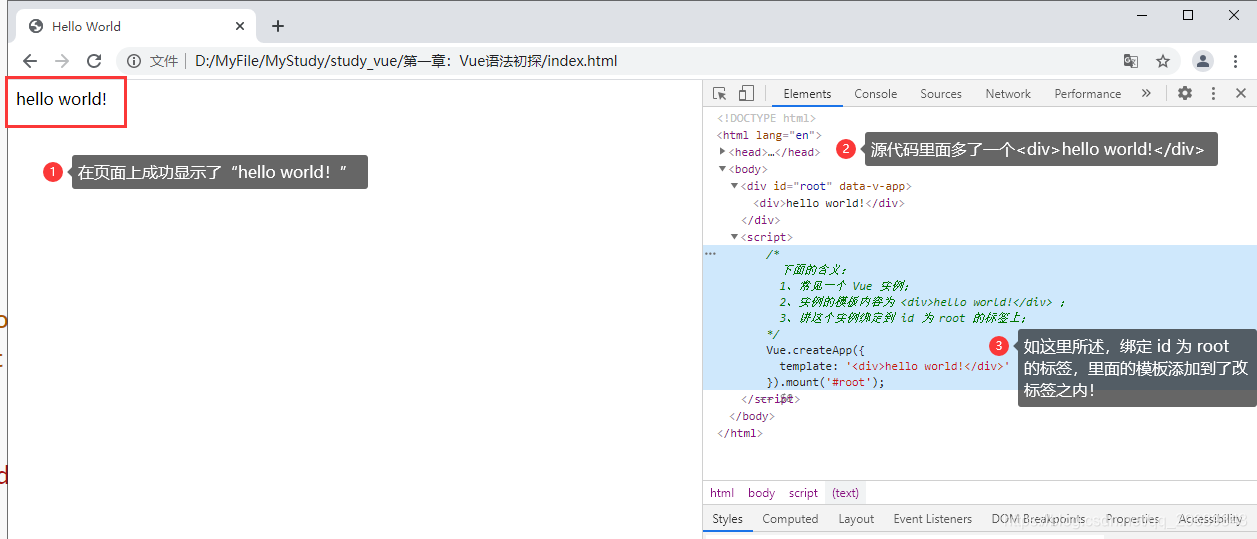This screenshot has height=539, width=1257.
Task: Click the hello world! page text
Action: click(61, 100)
